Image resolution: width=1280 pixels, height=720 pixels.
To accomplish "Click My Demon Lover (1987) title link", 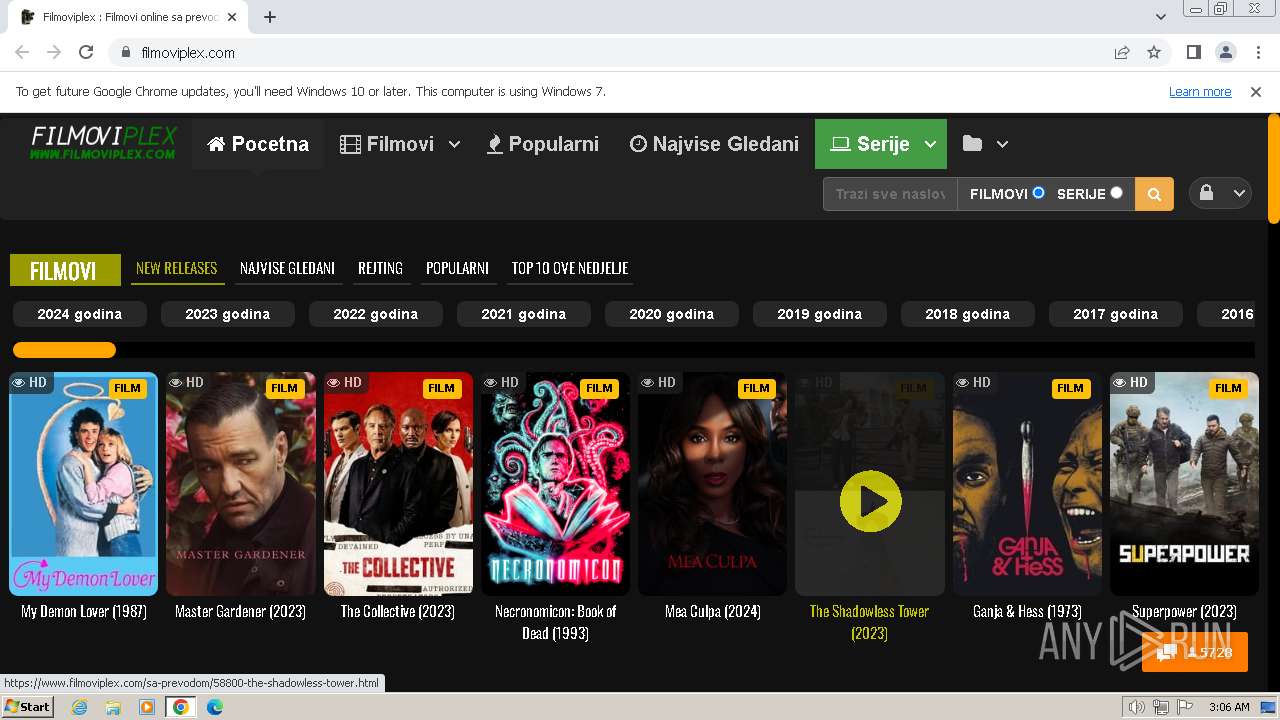I will click(x=84, y=611).
